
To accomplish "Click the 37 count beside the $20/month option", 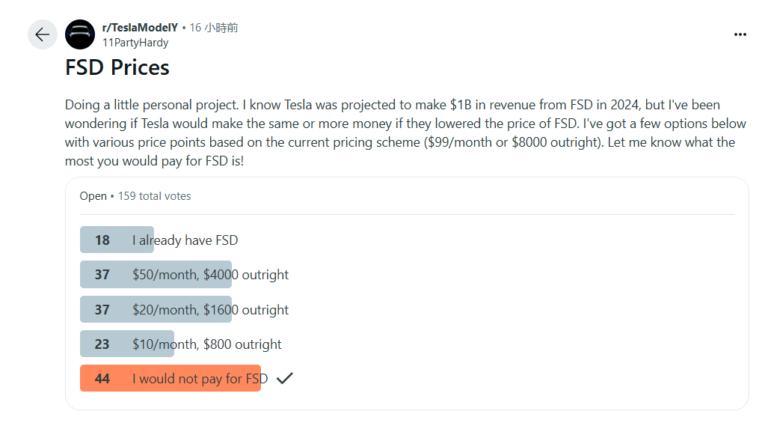I will (x=102, y=309).
